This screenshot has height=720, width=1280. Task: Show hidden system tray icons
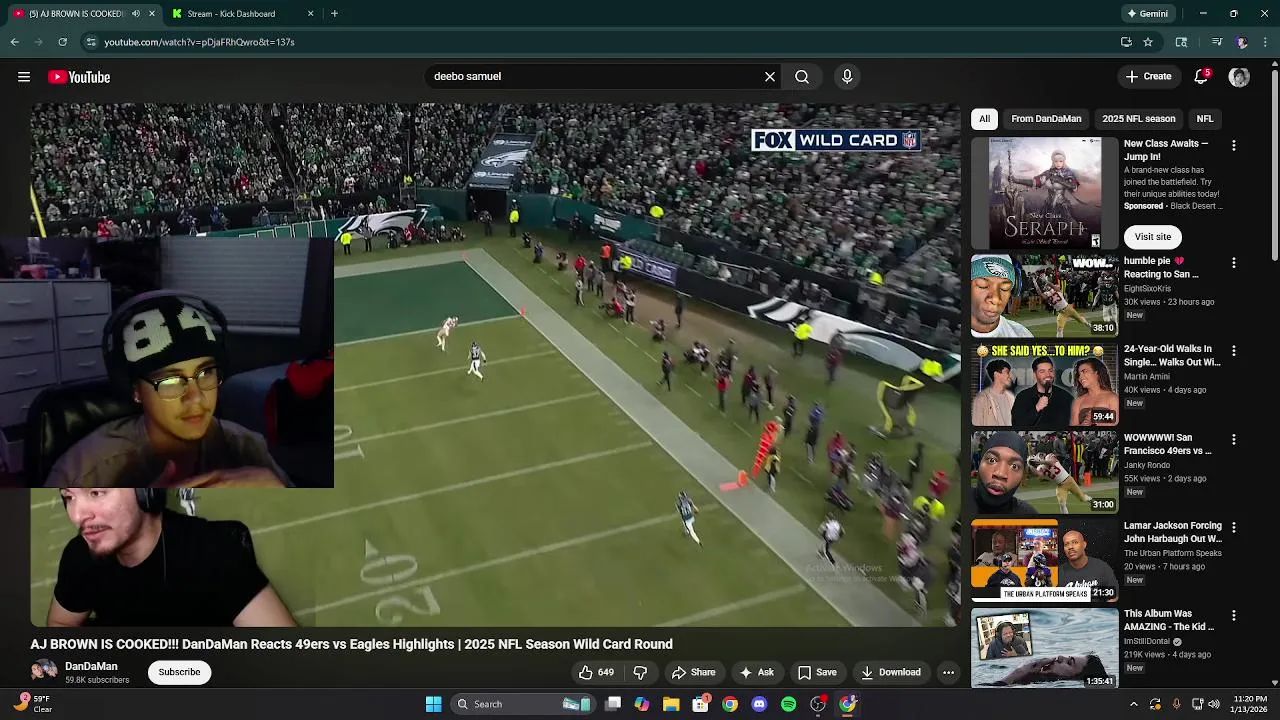coord(1133,704)
